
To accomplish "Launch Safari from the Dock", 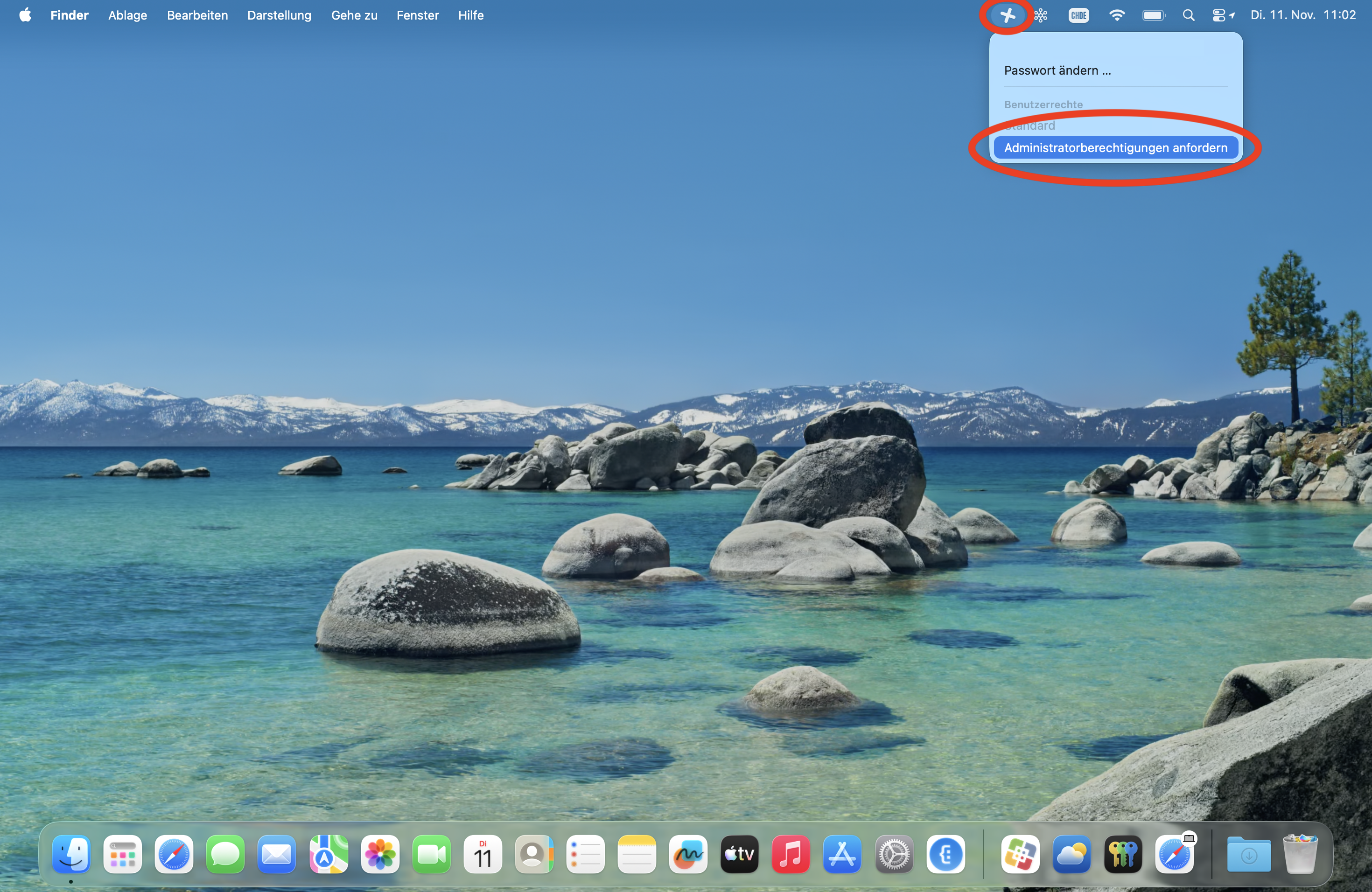I will 174,854.
